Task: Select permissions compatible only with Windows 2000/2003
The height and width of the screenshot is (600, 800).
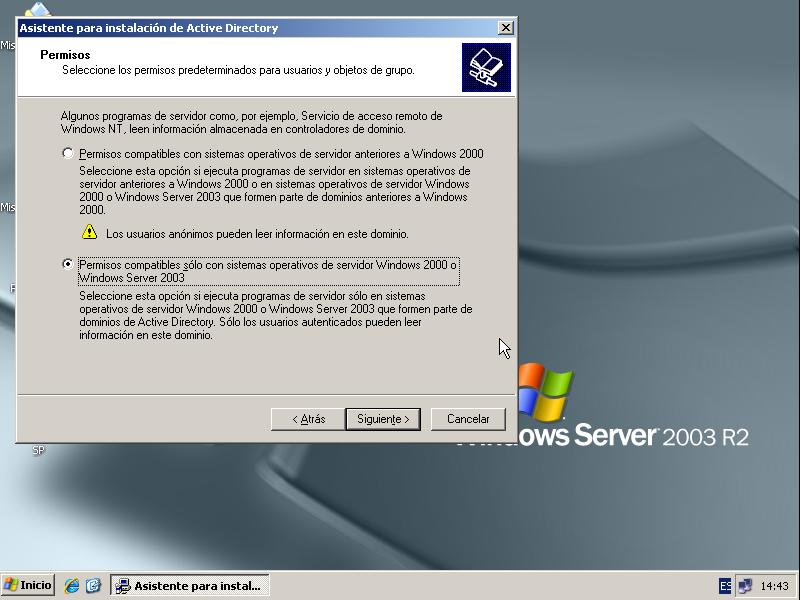Action: coord(67,264)
